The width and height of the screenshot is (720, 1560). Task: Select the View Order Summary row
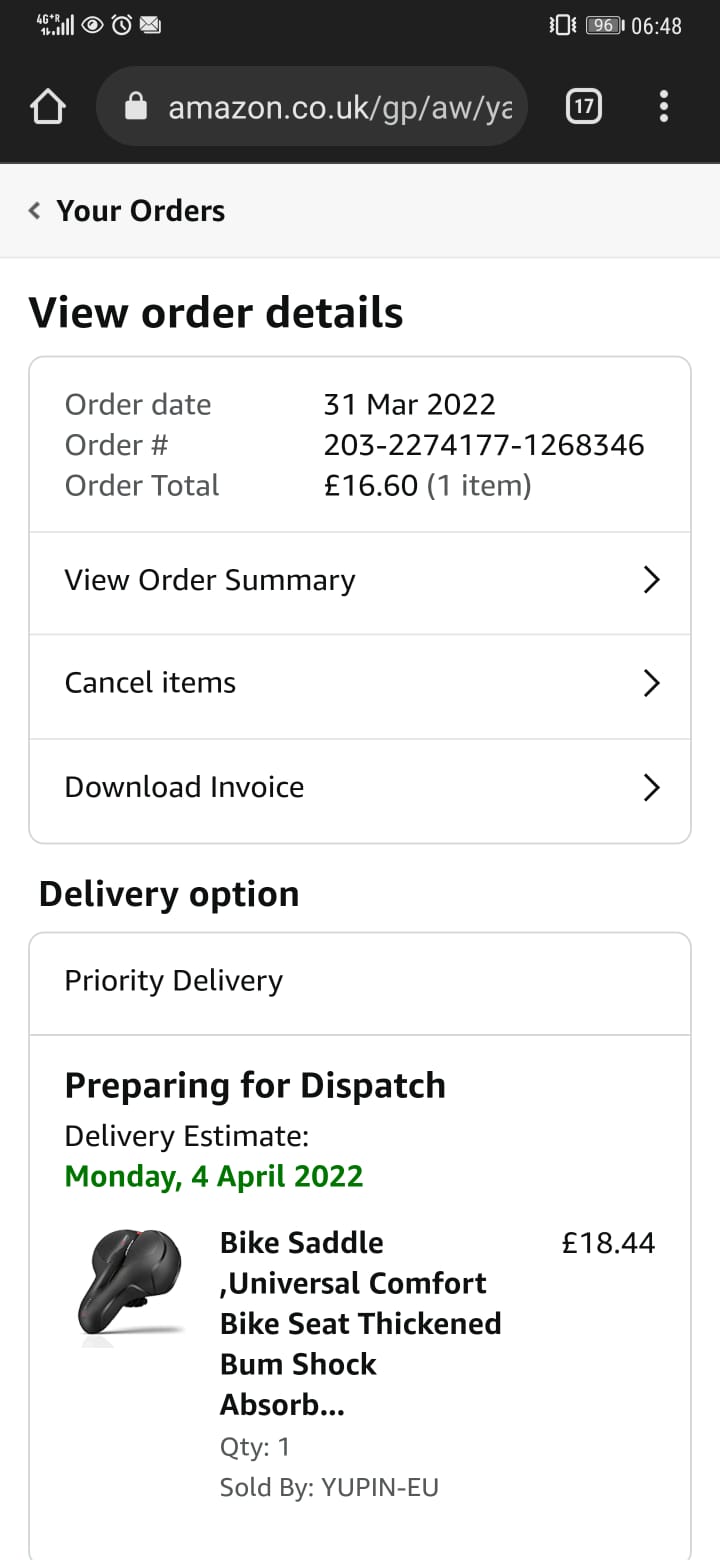(x=360, y=582)
